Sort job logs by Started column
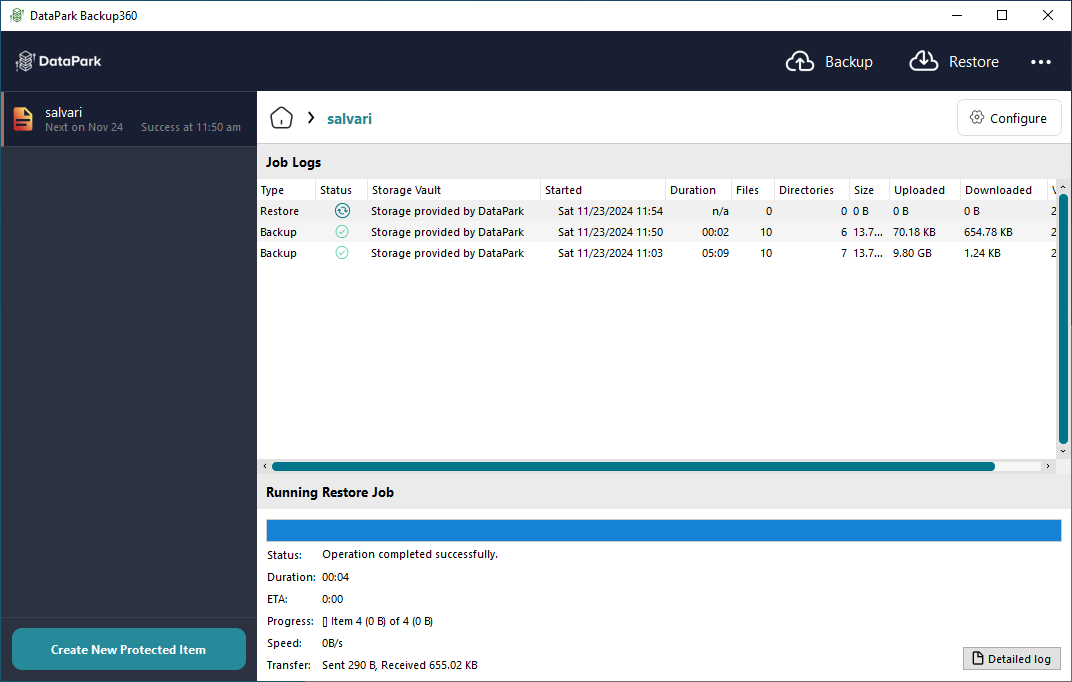 603,190
